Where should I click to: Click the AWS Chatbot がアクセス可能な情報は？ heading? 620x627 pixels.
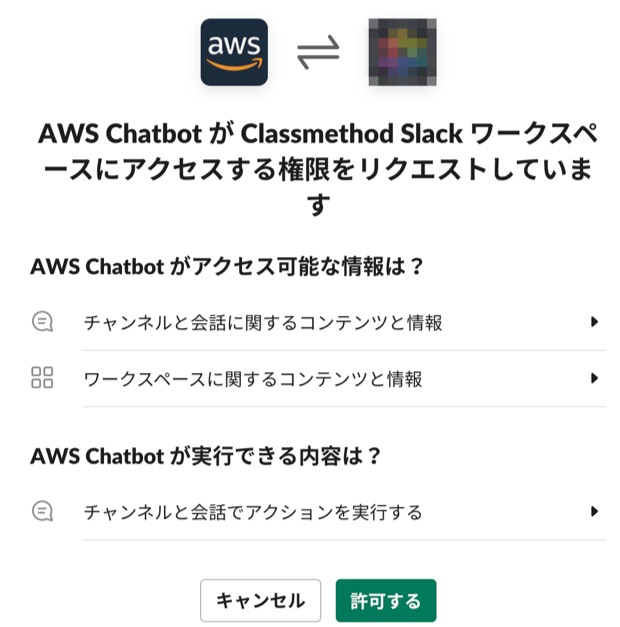pos(227,266)
